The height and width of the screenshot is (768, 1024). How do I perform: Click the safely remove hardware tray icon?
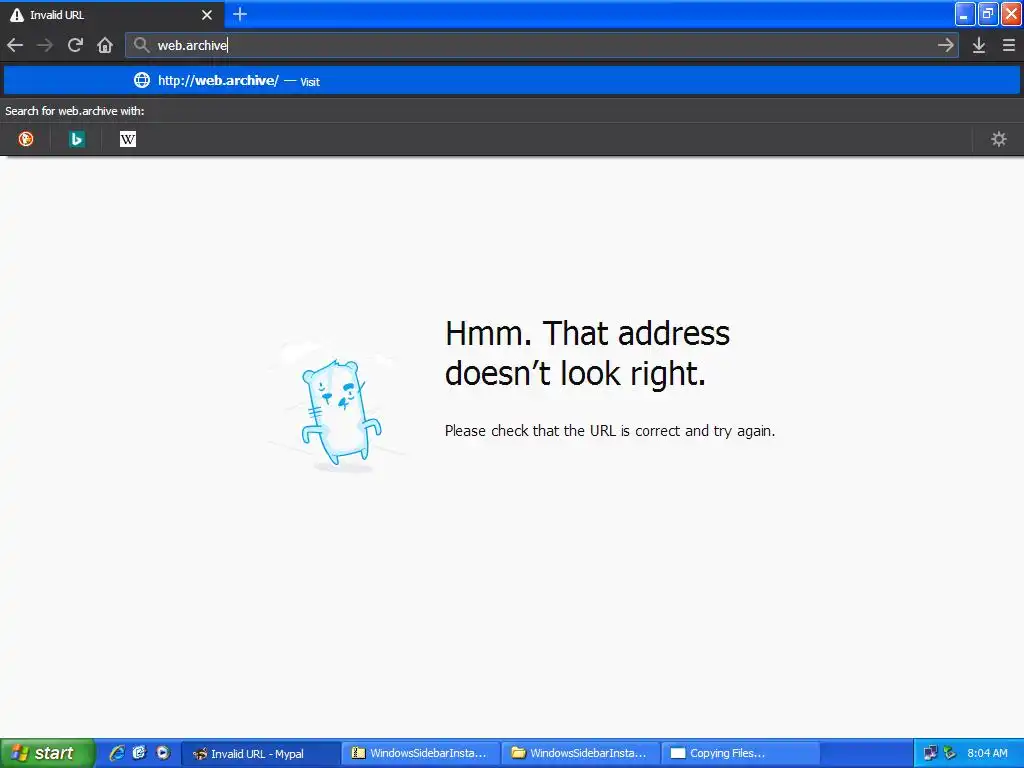[950, 753]
